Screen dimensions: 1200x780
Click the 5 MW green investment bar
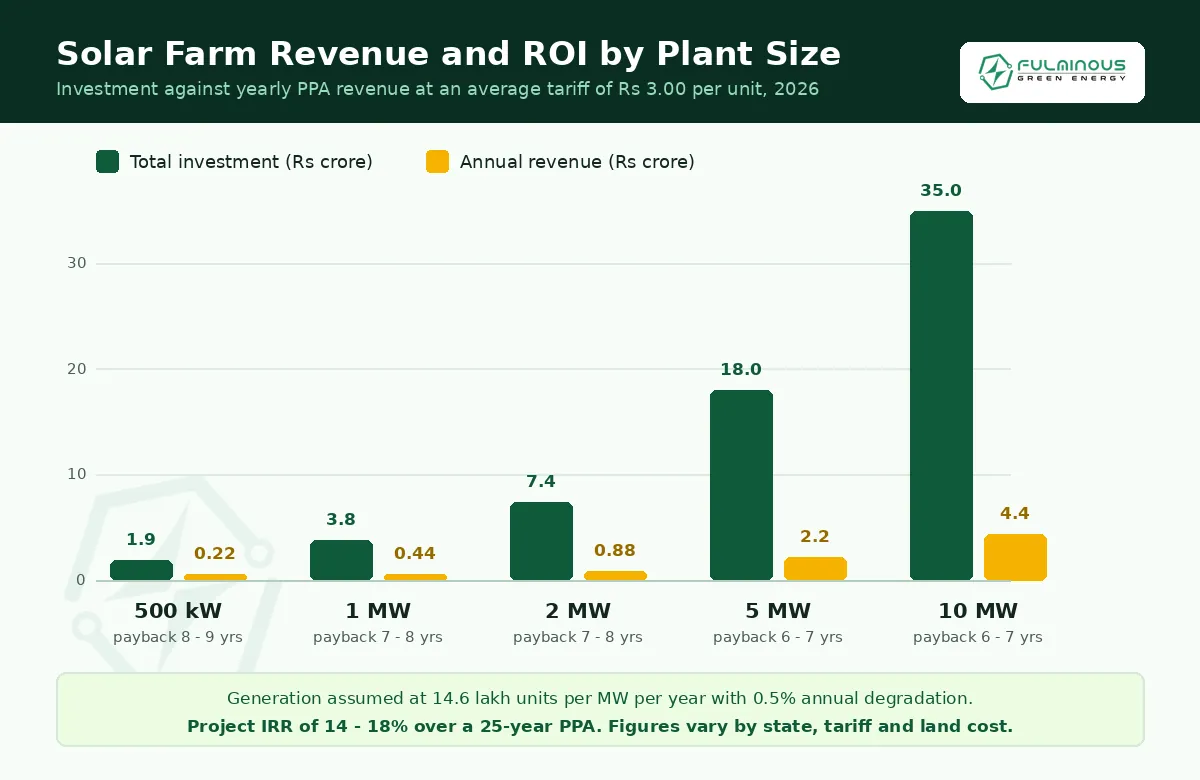tap(741, 485)
